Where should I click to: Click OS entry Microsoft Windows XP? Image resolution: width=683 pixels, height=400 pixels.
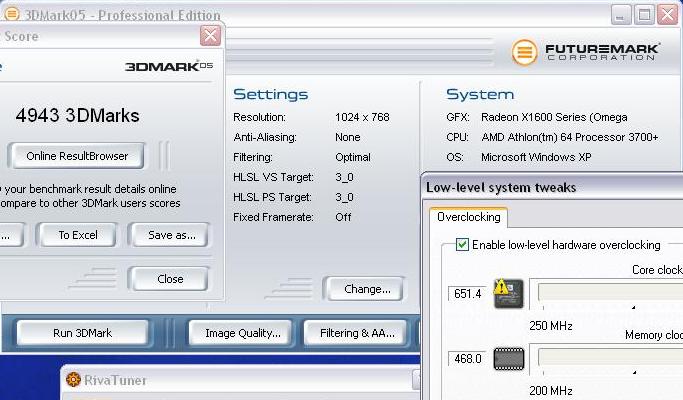coord(536,157)
